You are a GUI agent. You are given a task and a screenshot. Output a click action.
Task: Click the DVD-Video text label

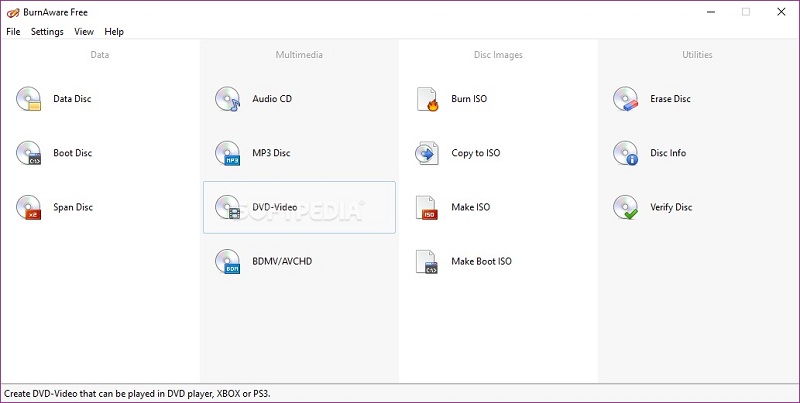pos(275,207)
